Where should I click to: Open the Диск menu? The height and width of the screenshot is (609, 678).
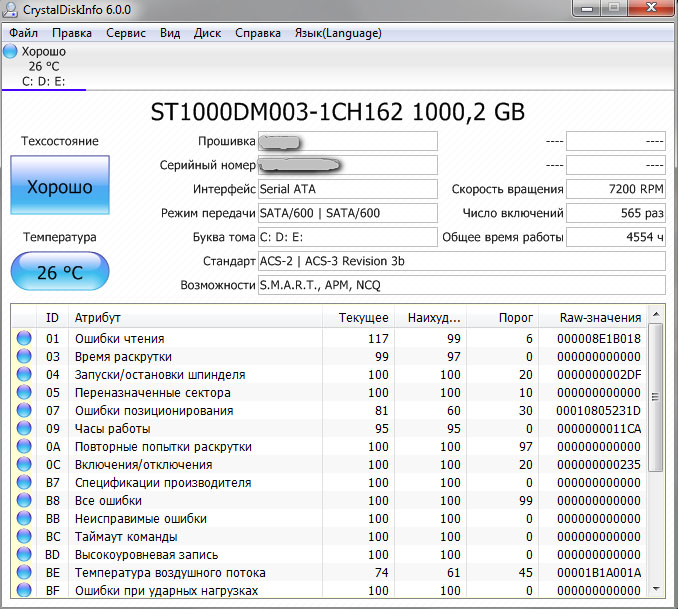coord(208,33)
